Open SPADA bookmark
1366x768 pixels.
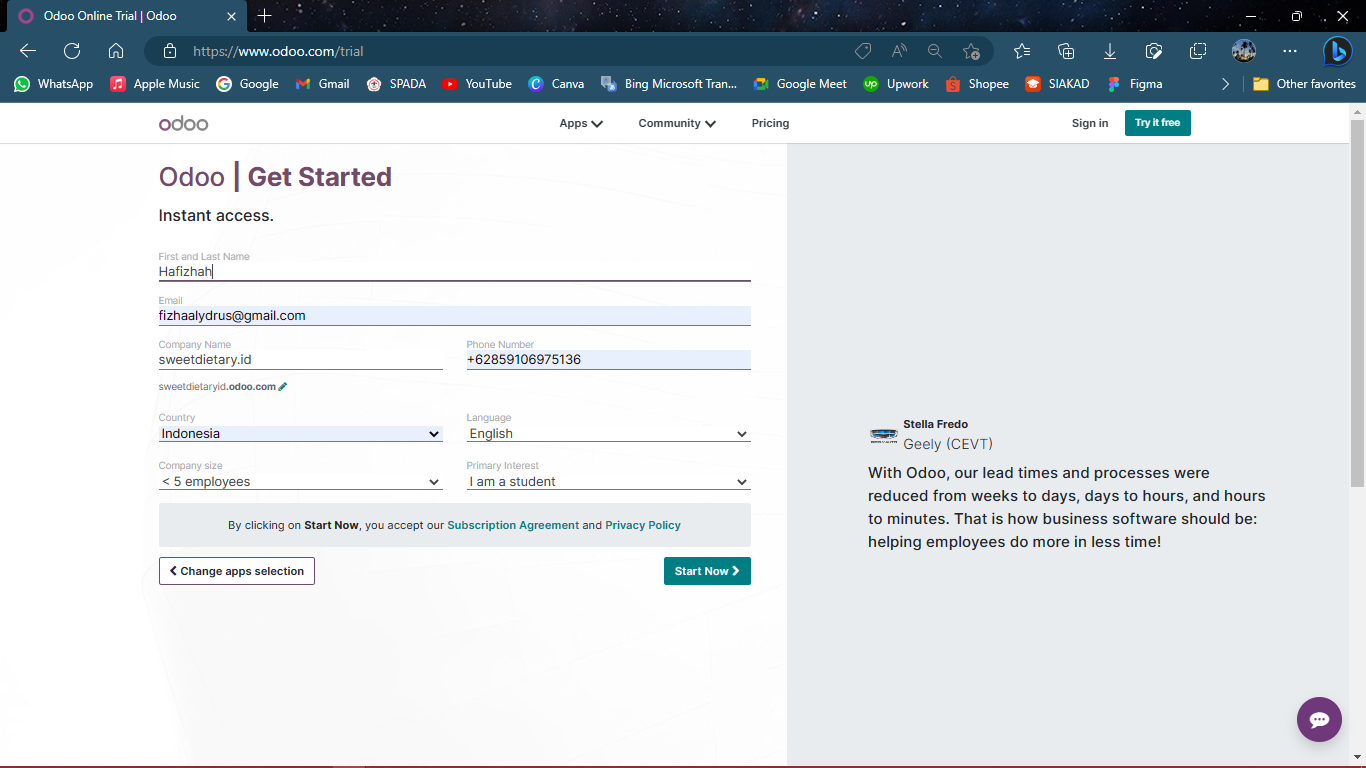click(396, 84)
